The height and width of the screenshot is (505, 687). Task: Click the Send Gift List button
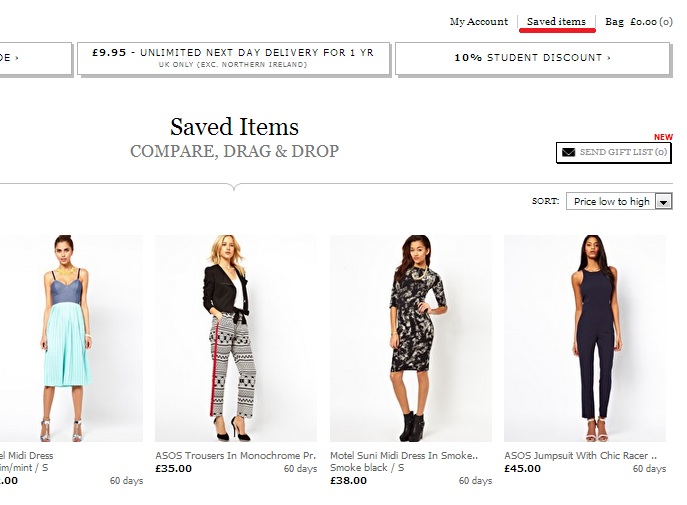(613, 152)
